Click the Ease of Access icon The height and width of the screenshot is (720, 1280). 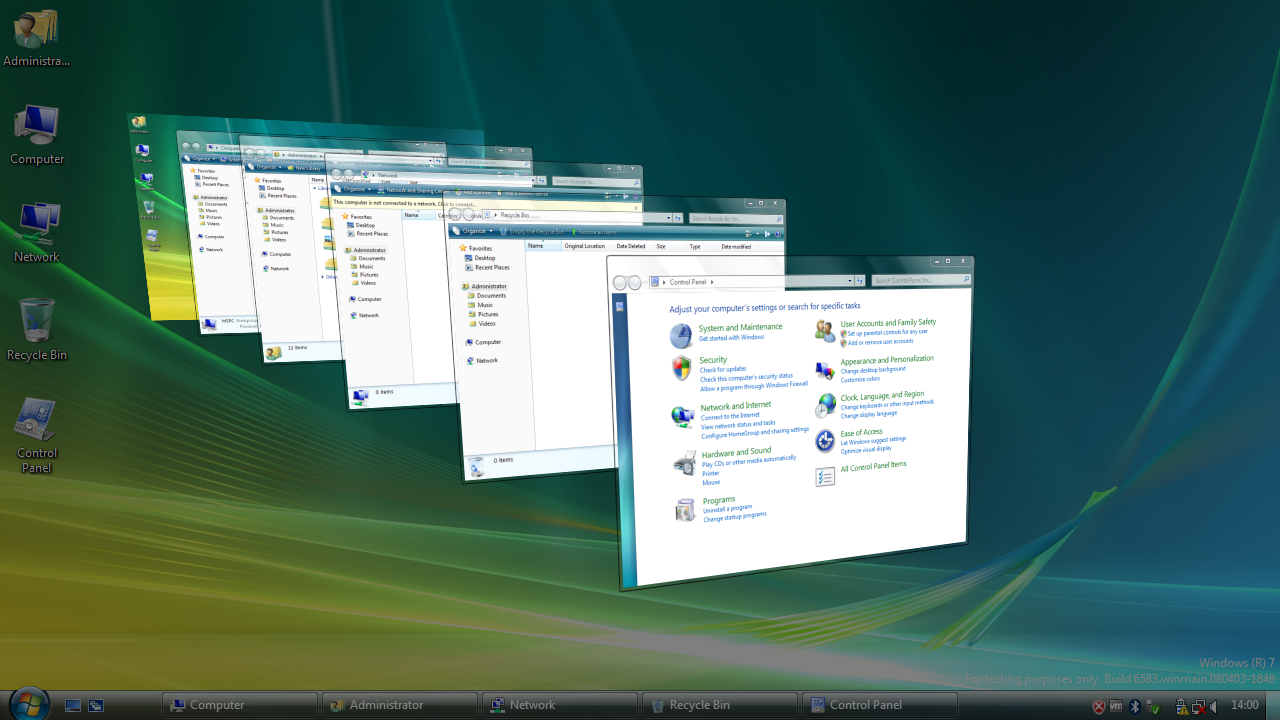(x=825, y=441)
